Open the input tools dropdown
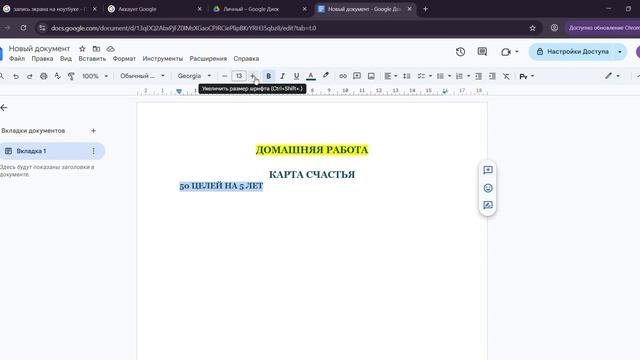The height and width of the screenshot is (360, 640). coord(527,76)
